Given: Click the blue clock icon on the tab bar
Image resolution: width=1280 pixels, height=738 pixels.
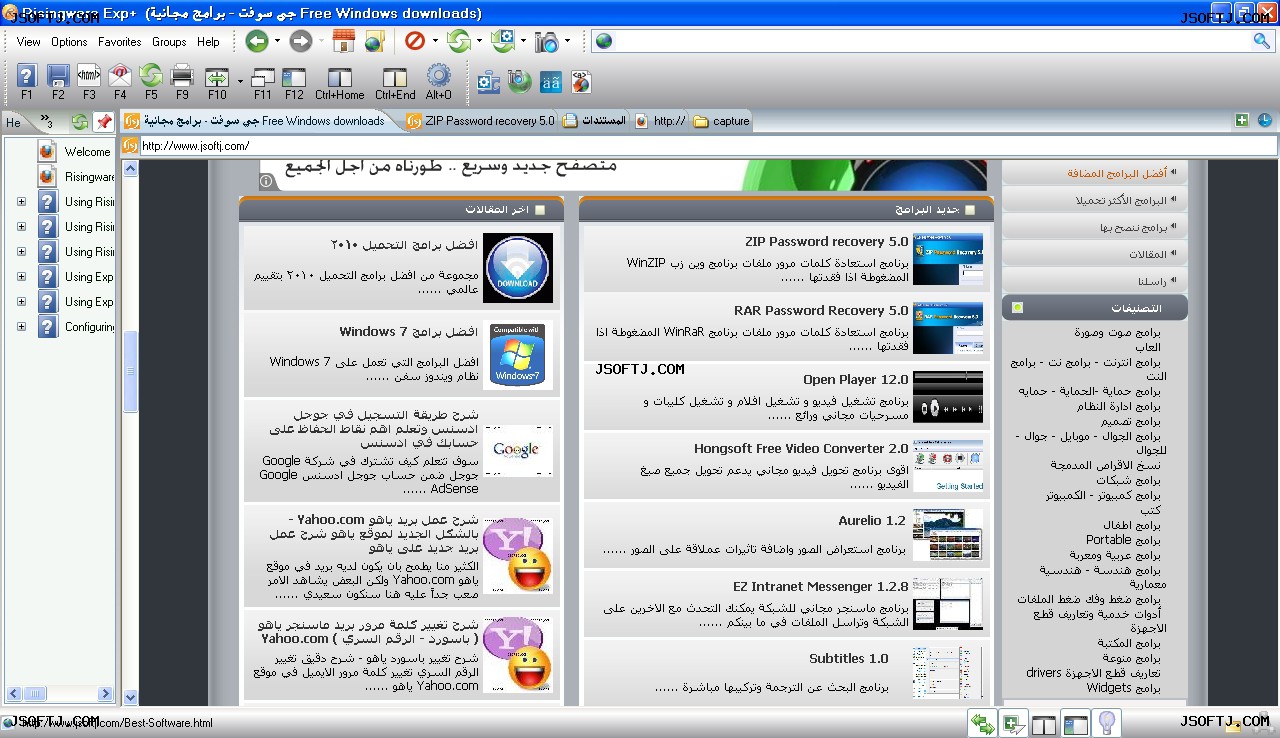Looking at the screenshot, I should click(x=1265, y=120).
